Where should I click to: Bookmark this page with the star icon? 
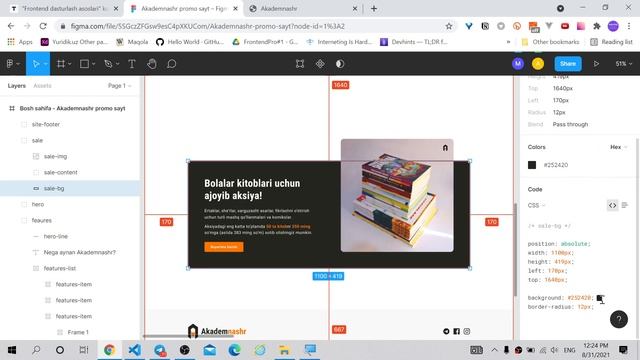[x=449, y=26]
